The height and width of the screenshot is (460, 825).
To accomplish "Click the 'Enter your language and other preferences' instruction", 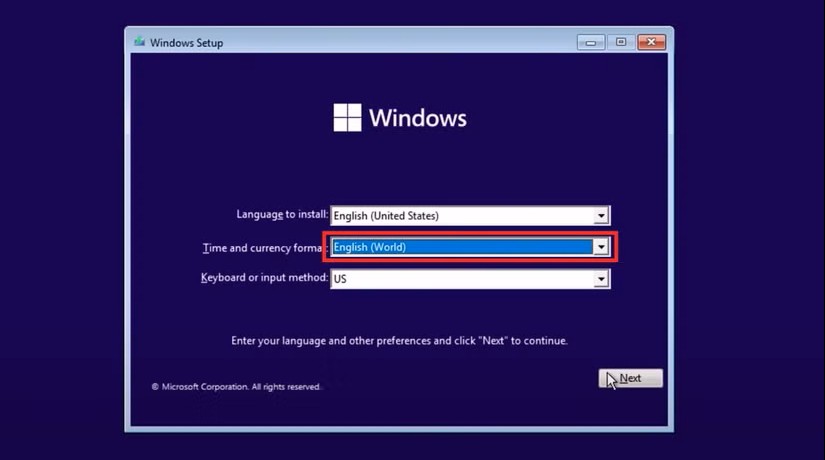I will [399, 341].
